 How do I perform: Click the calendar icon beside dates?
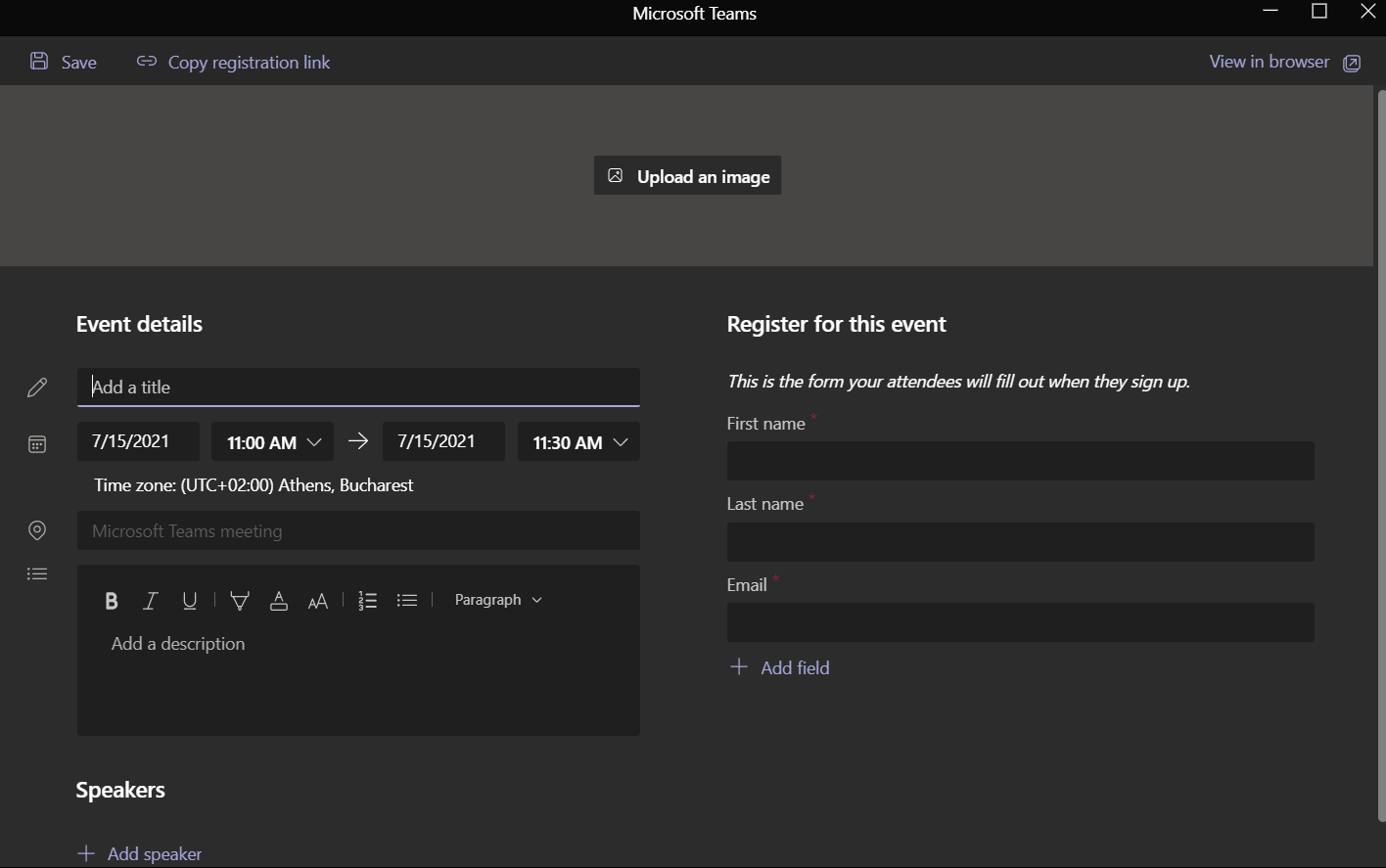(x=37, y=444)
